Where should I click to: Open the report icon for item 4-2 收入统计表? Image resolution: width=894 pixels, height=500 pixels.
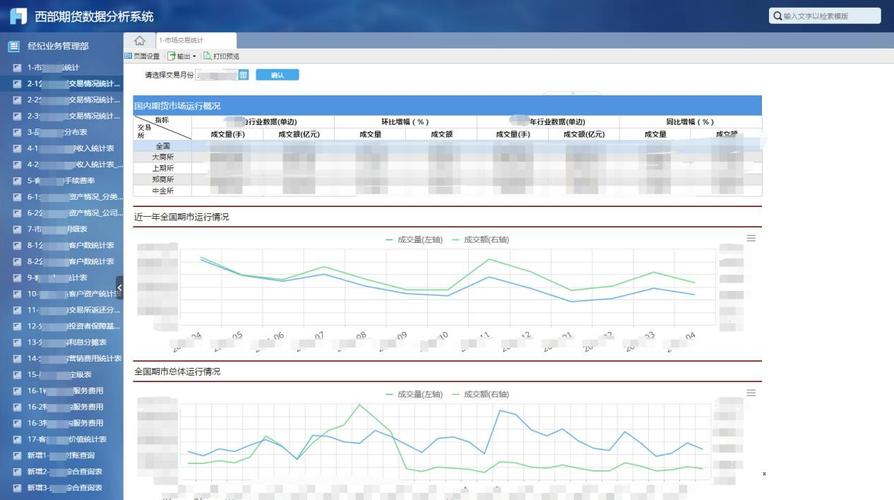click(x=17, y=164)
